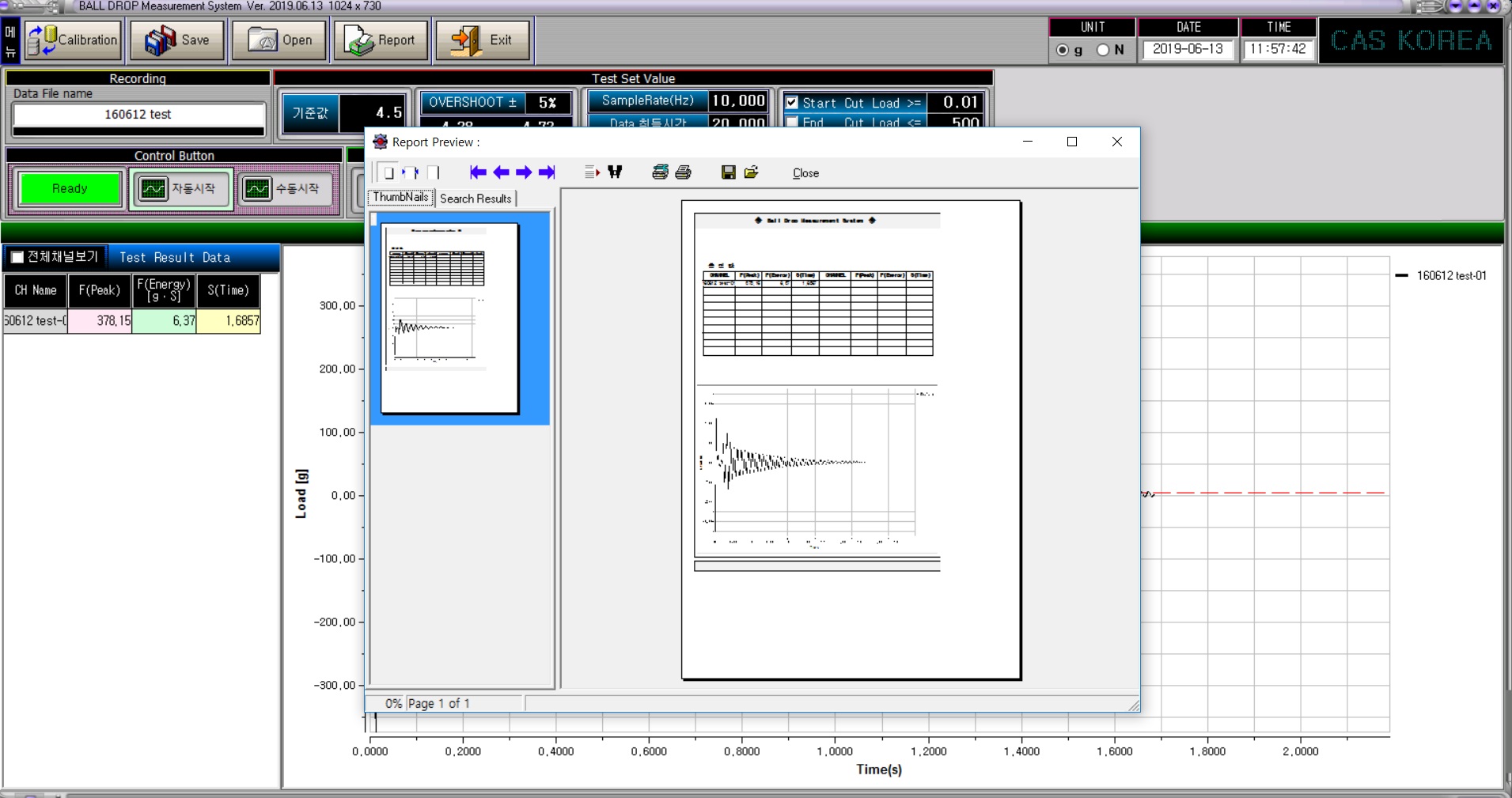
Task: Click the Start Cut Load value 0.01
Action: [x=956, y=102]
